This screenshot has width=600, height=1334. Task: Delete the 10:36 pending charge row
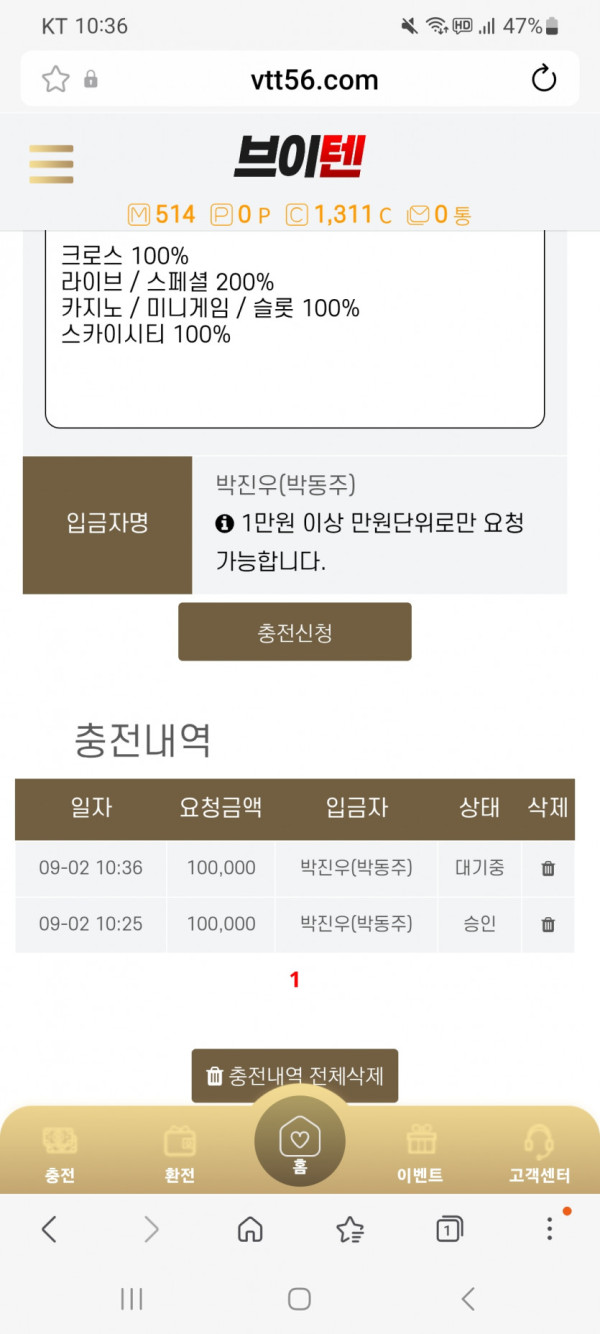548,869
